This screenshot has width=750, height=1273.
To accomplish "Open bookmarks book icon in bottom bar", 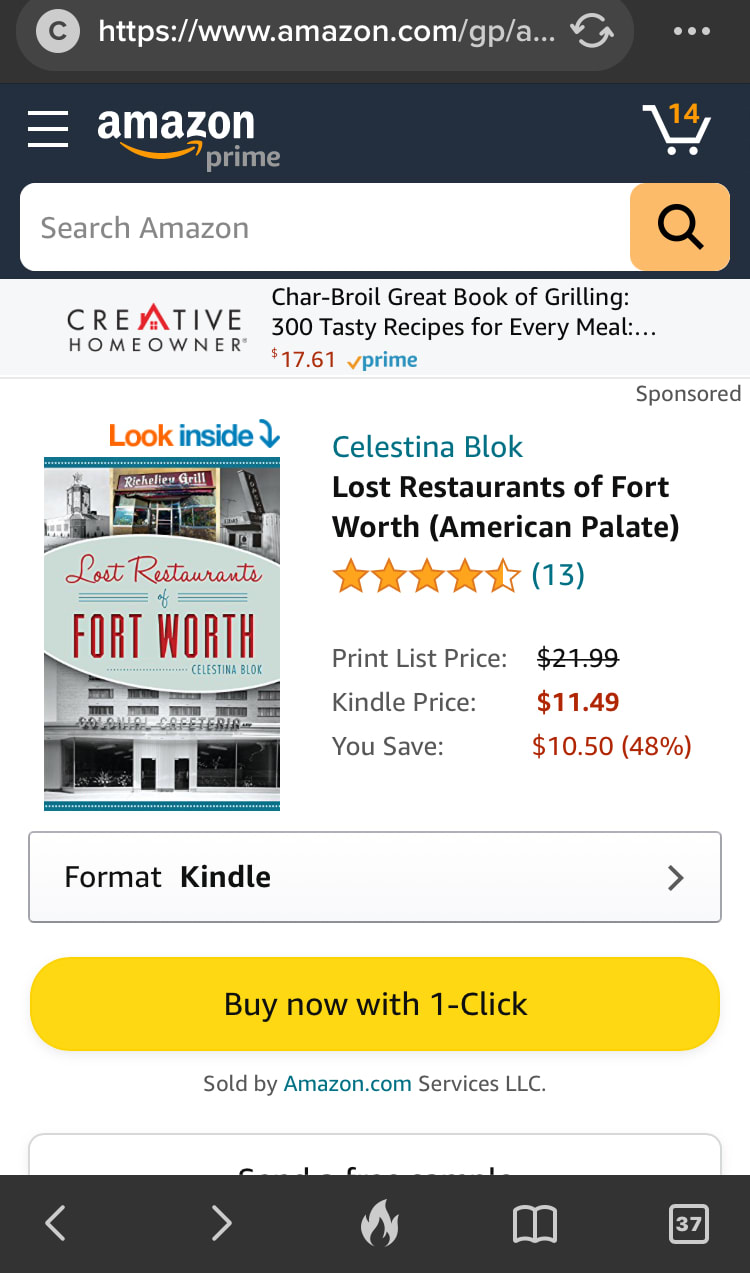I will (535, 1223).
